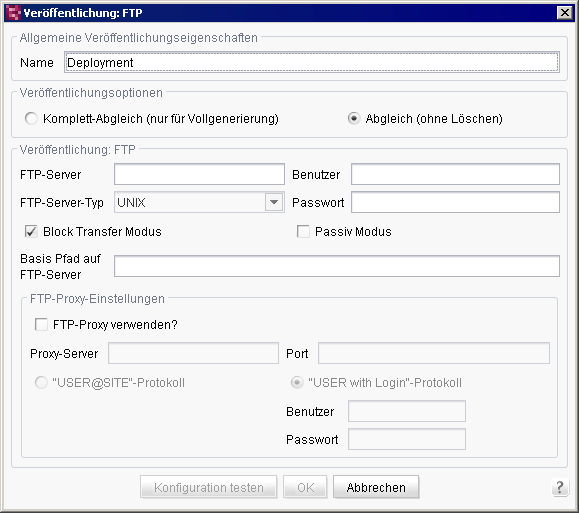The height and width of the screenshot is (513, 579).
Task: Click into the FTP-Server text field
Action: click(x=199, y=174)
